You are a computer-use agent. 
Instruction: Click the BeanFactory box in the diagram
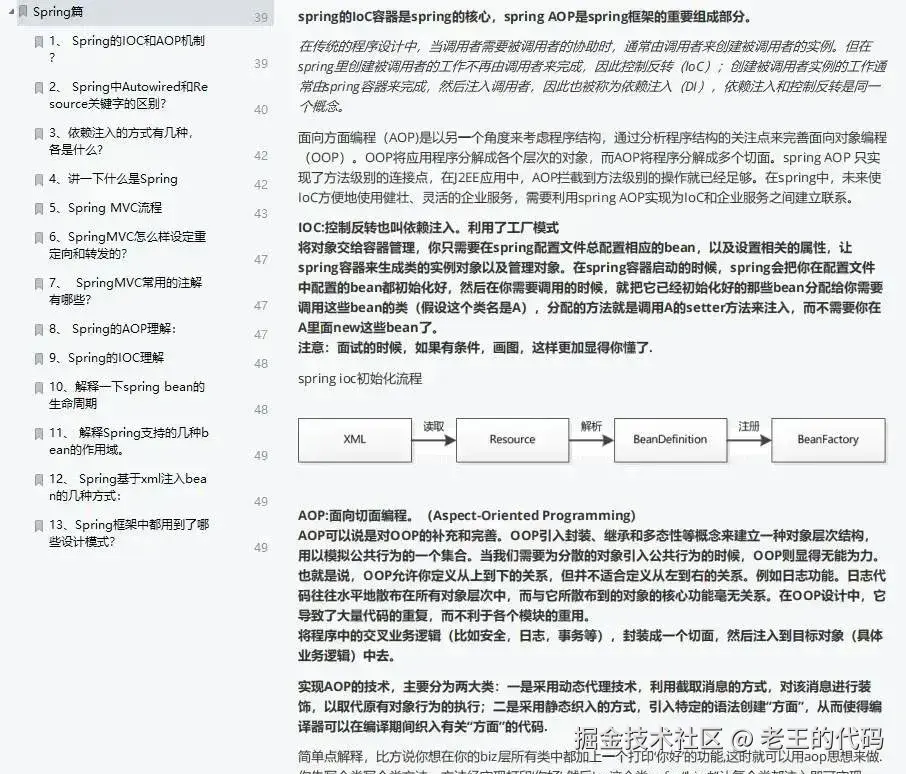(828, 440)
